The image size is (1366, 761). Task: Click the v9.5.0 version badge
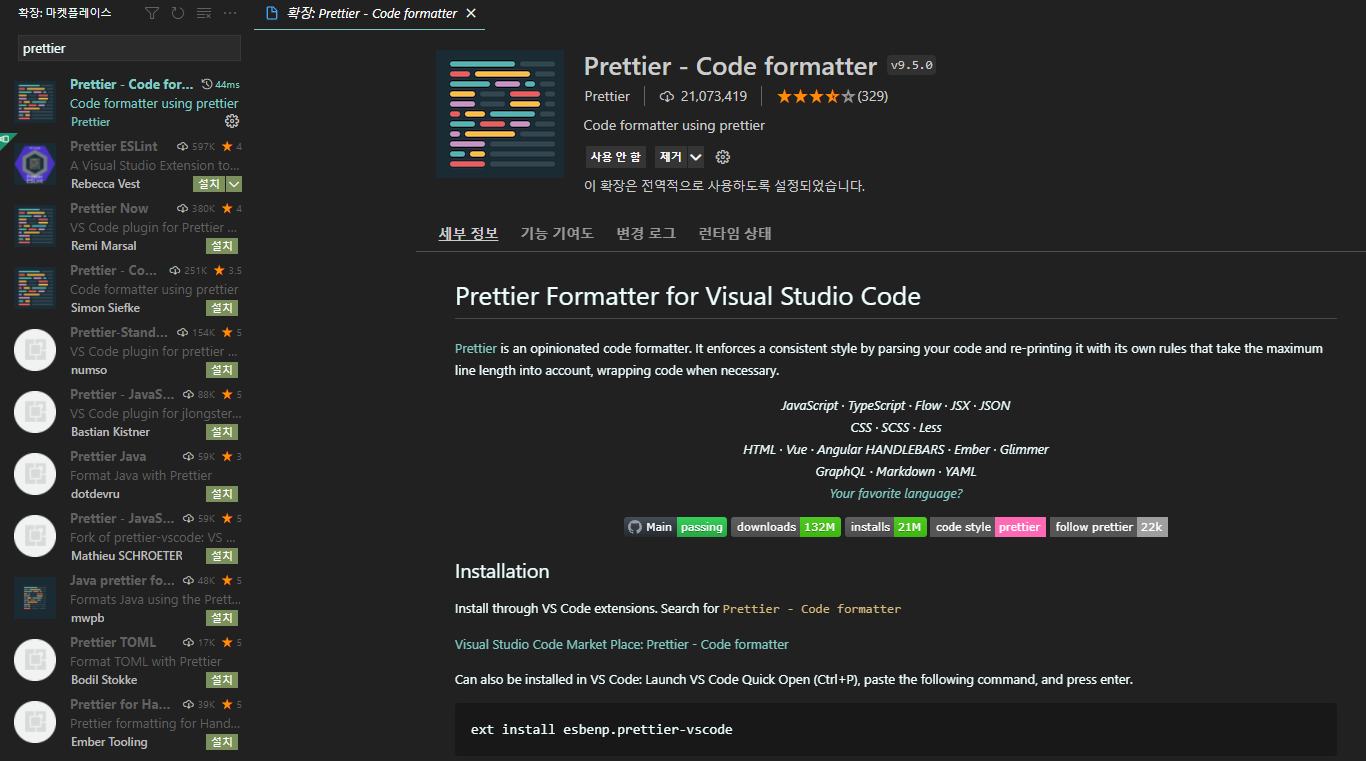pyautogui.click(x=911, y=66)
